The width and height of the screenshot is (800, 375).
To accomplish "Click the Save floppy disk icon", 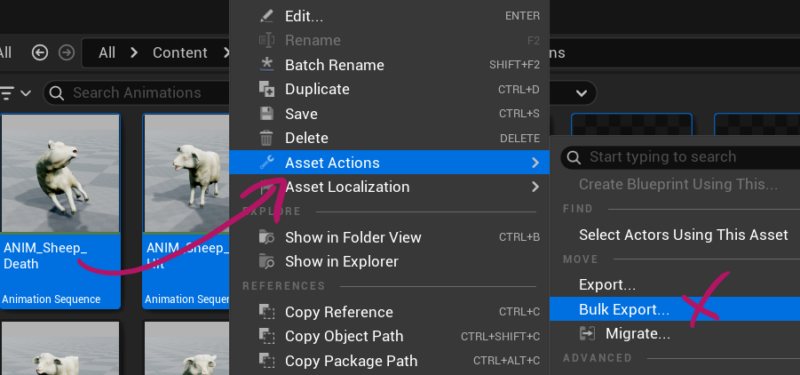I will [x=266, y=113].
